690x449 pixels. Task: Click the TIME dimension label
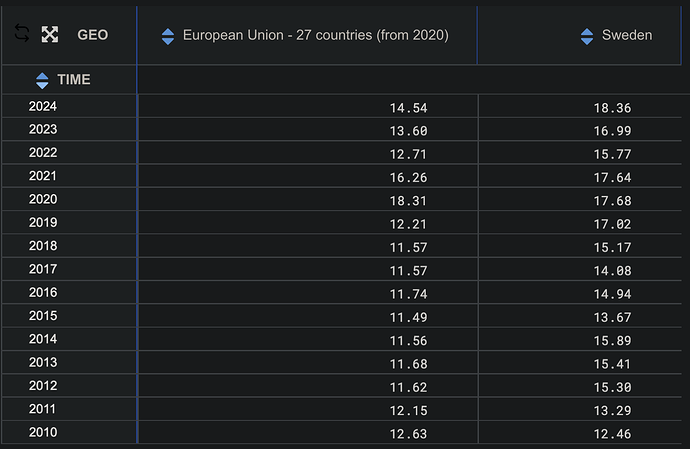(74, 80)
